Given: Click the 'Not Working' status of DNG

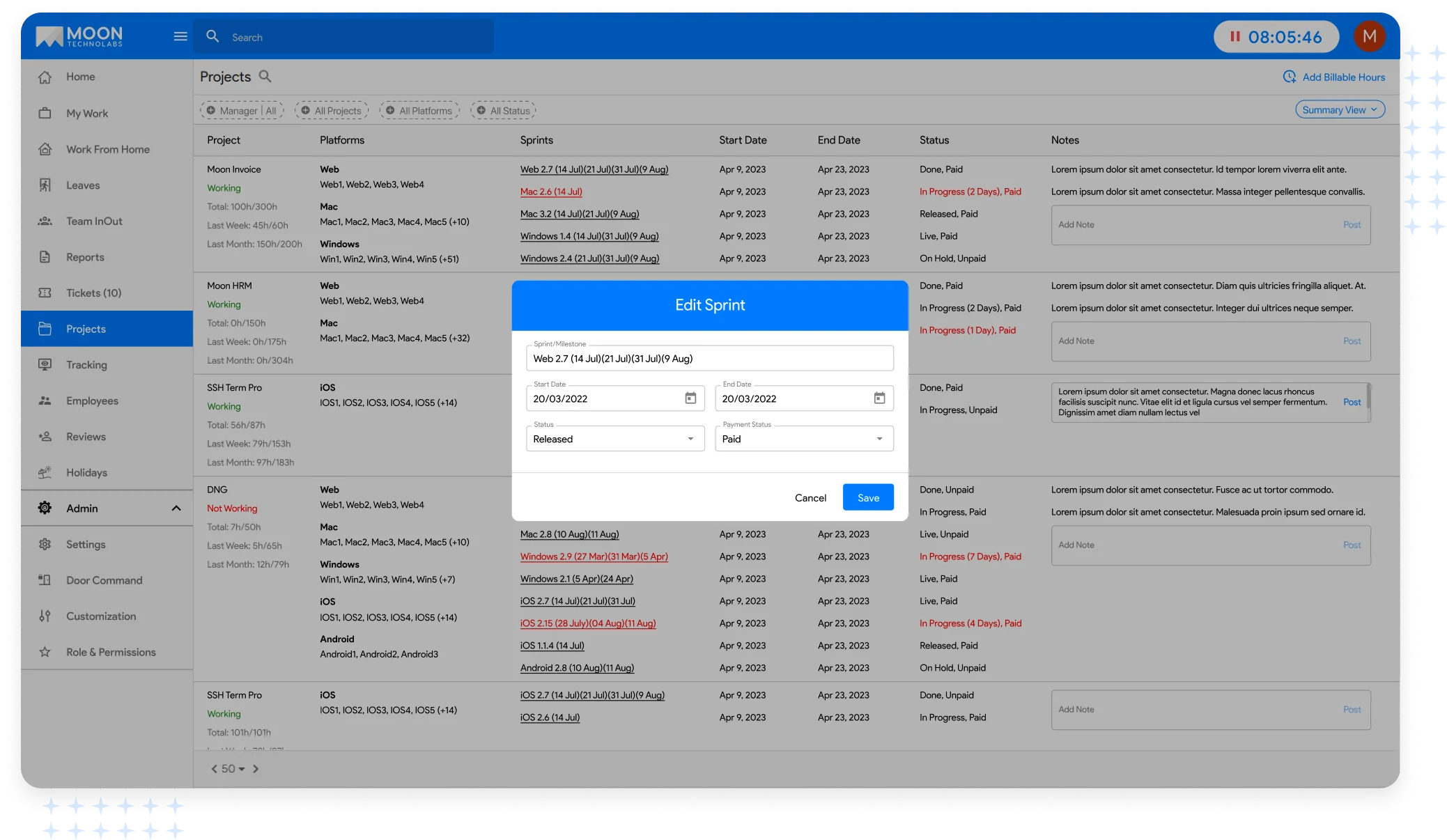Looking at the screenshot, I should [x=232, y=508].
